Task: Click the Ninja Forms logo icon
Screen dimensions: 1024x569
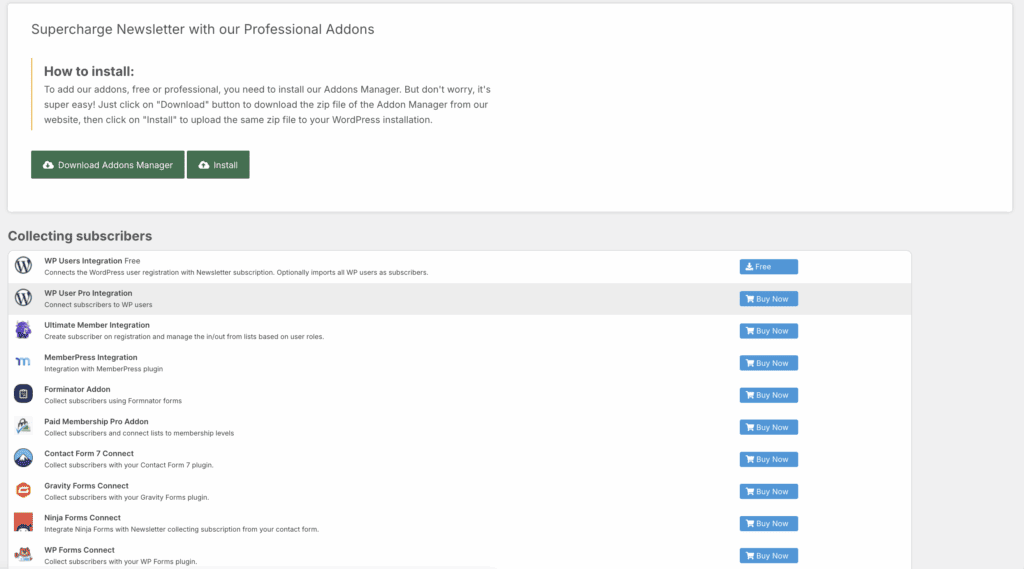Action: (24, 521)
